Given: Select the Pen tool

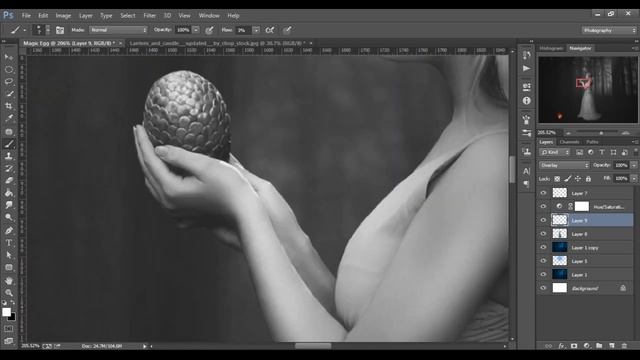Looking at the screenshot, I should (x=9, y=230).
